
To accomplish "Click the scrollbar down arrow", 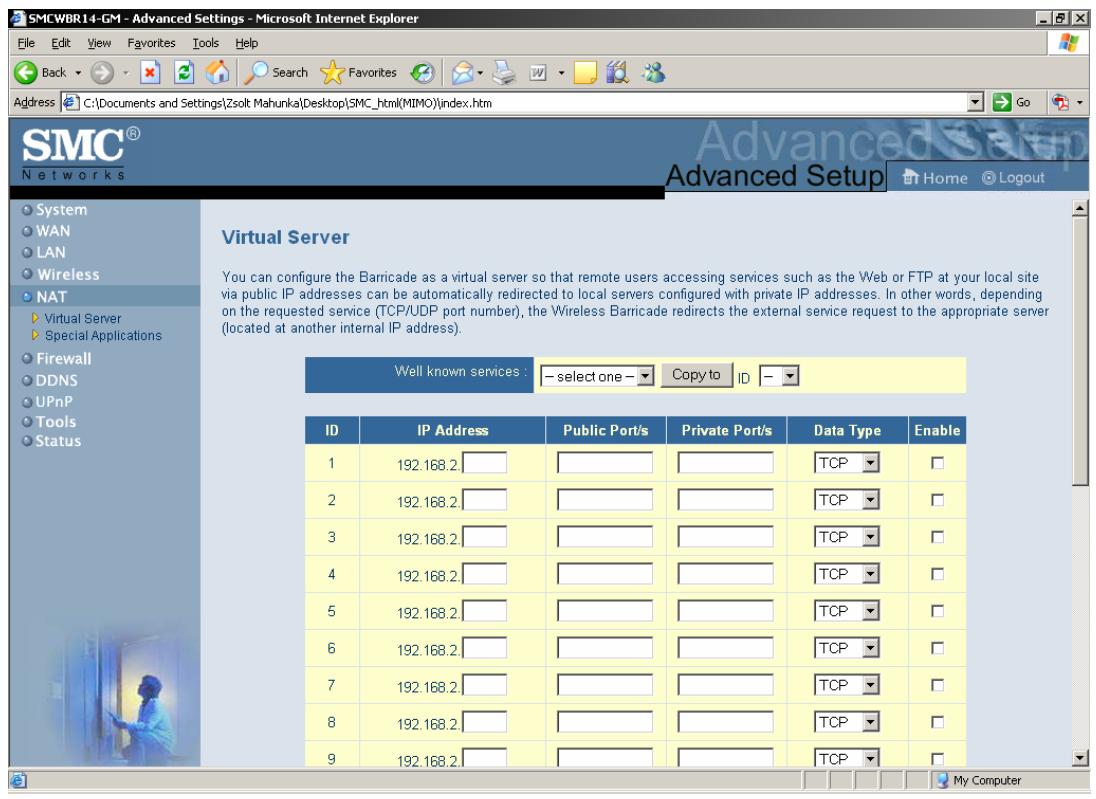I will coord(1080,758).
